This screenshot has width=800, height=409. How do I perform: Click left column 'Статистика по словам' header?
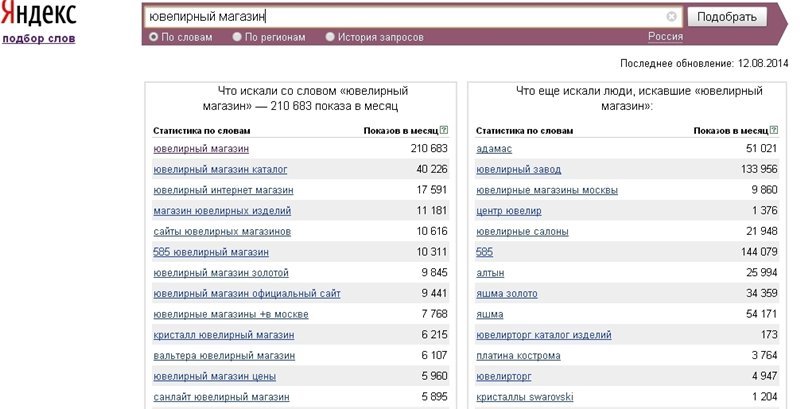pyautogui.click(x=202, y=131)
